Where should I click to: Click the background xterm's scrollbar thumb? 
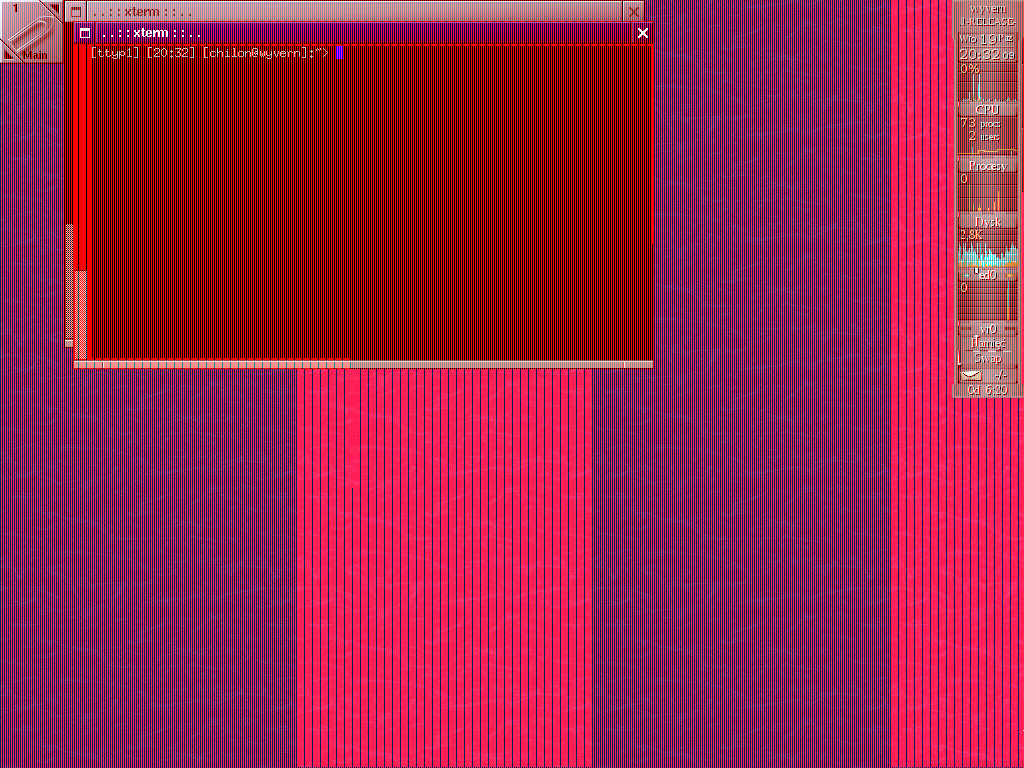[69, 280]
